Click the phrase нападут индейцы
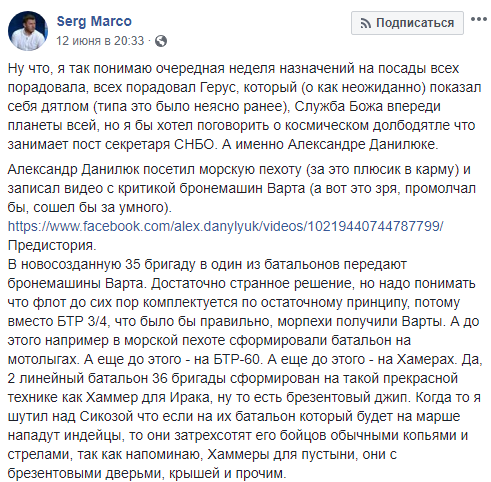The height and width of the screenshot is (482, 491). pyautogui.click(x=65, y=435)
